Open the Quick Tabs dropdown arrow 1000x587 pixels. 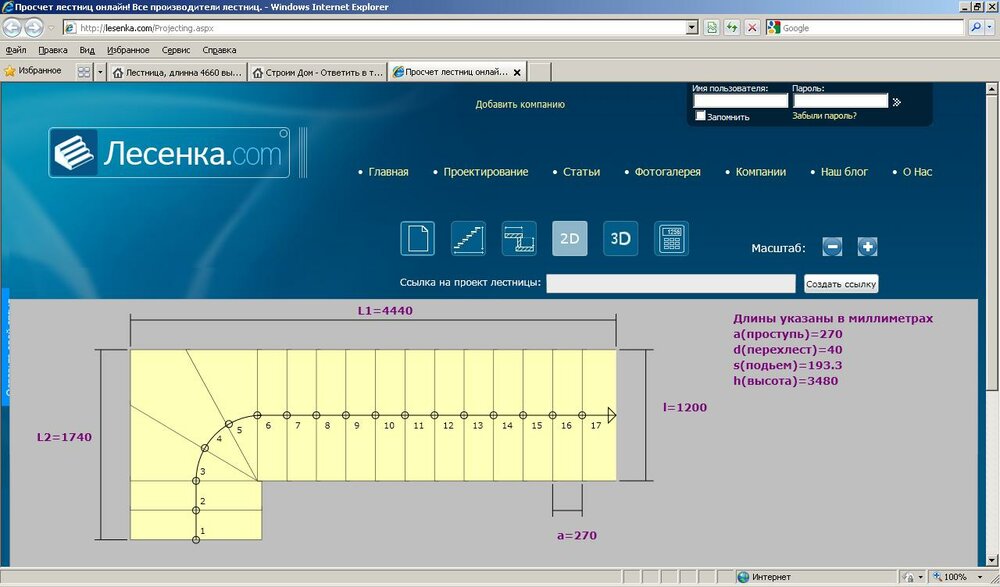pos(100,72)
